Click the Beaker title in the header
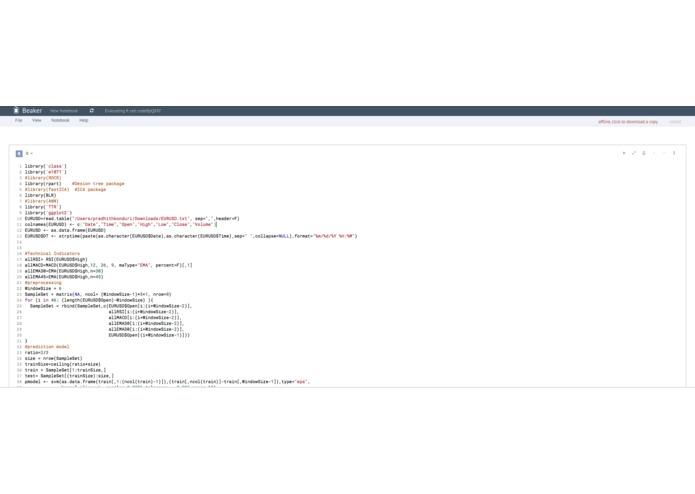Screen dimensions: 695x494 32,111
